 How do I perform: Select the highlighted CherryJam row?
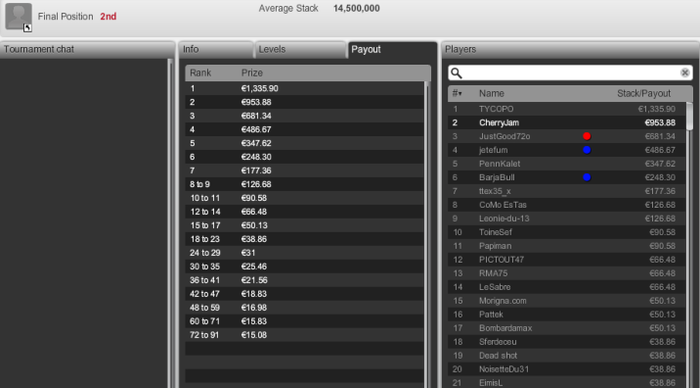pyautogui.click(x=567, y=123)
